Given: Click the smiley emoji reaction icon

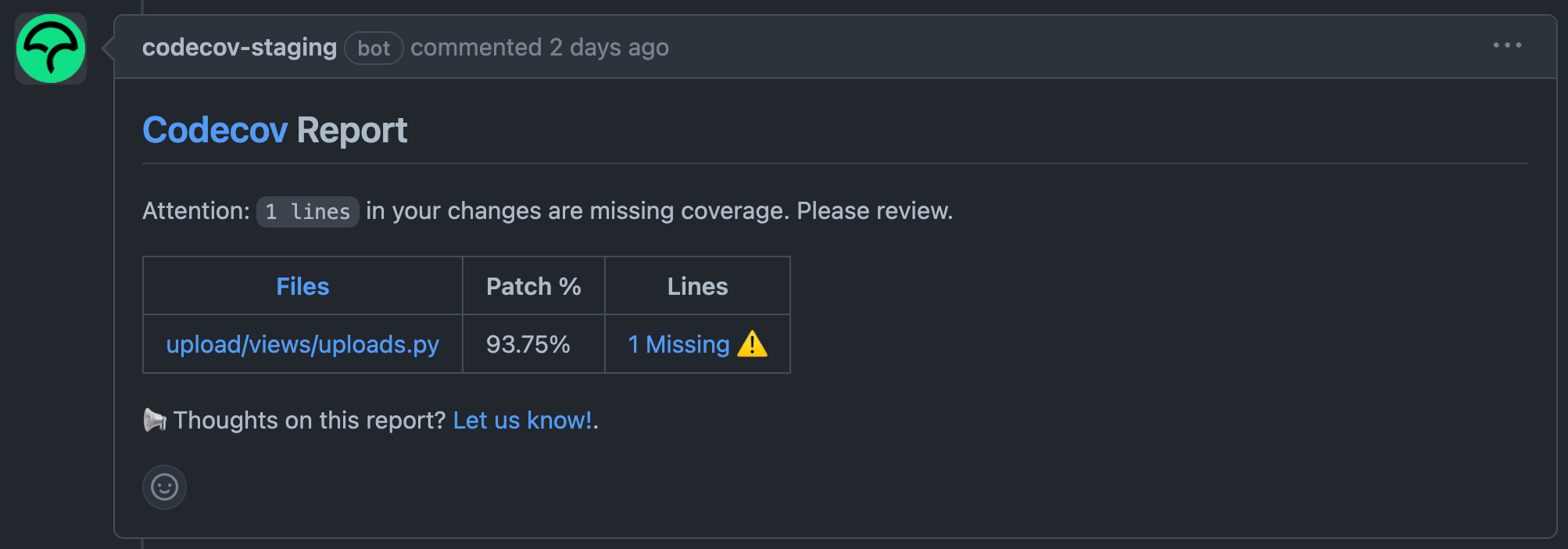Looking at the screenshot, I should [x=164, y=486].
